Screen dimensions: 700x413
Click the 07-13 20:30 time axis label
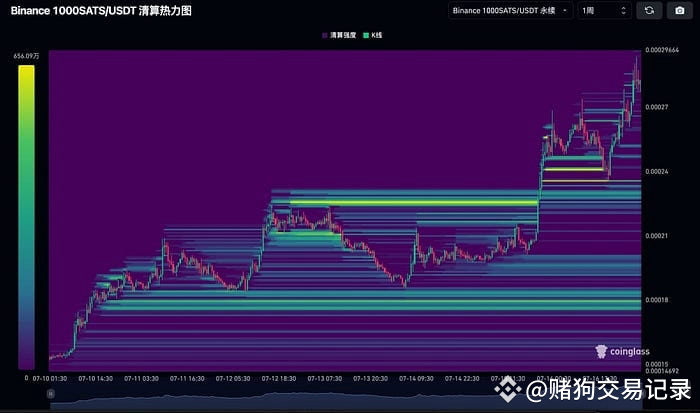[371, 379]
